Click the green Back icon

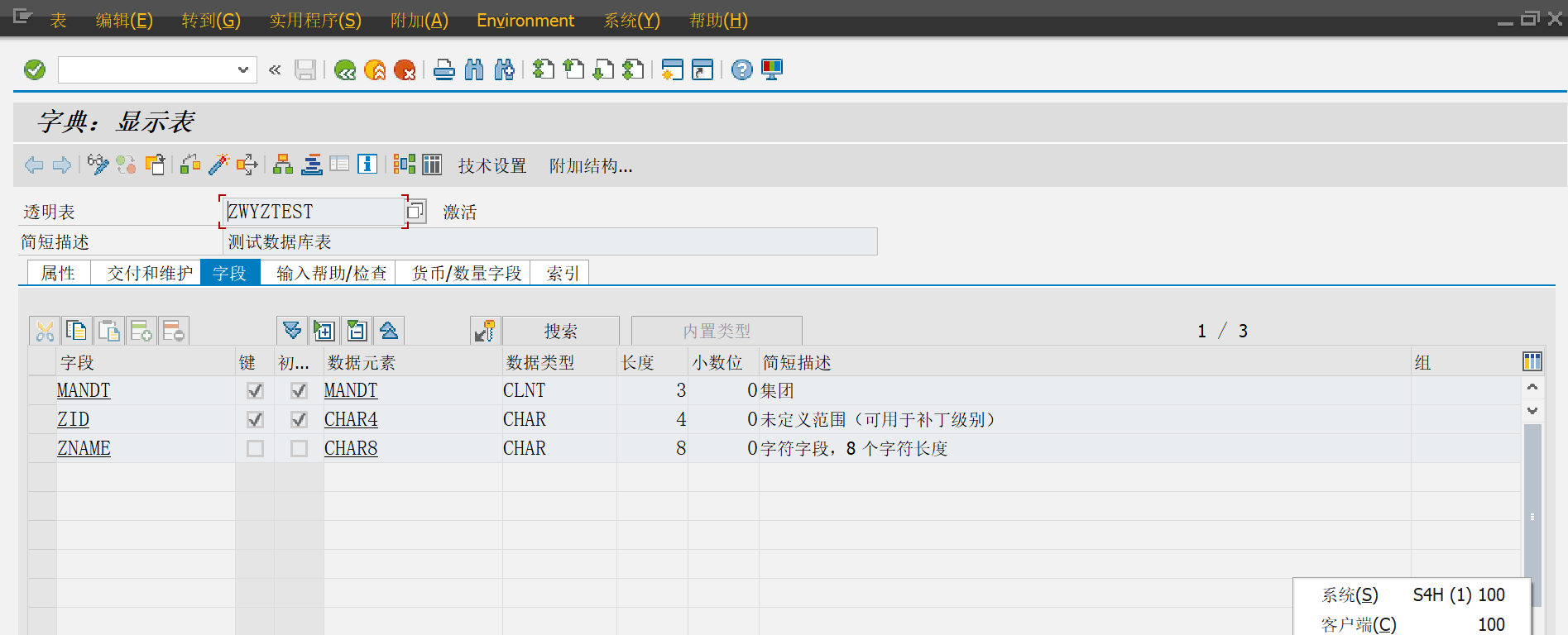coord(345,70)
